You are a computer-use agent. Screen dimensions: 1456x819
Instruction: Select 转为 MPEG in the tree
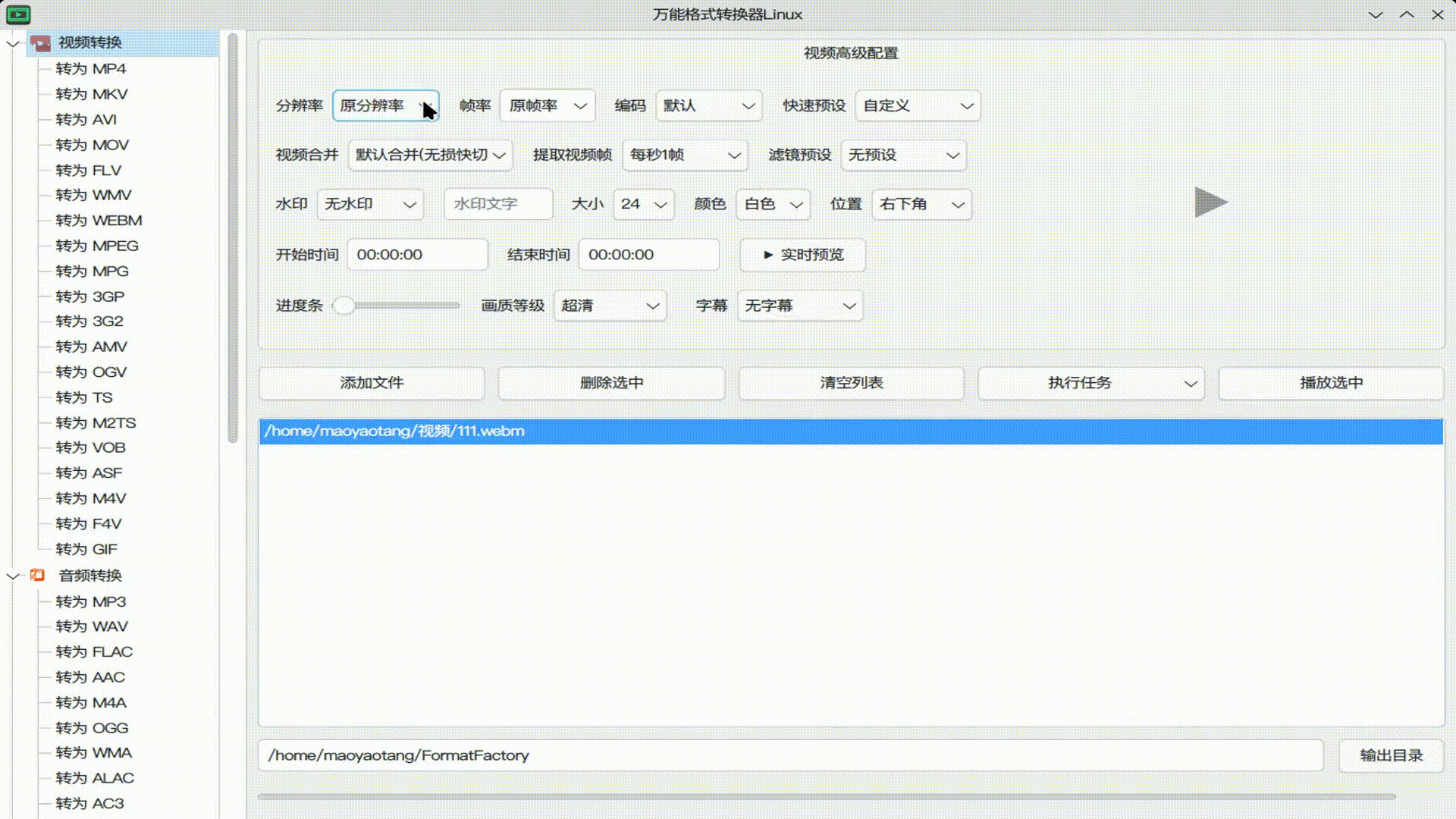click(97, 246)
